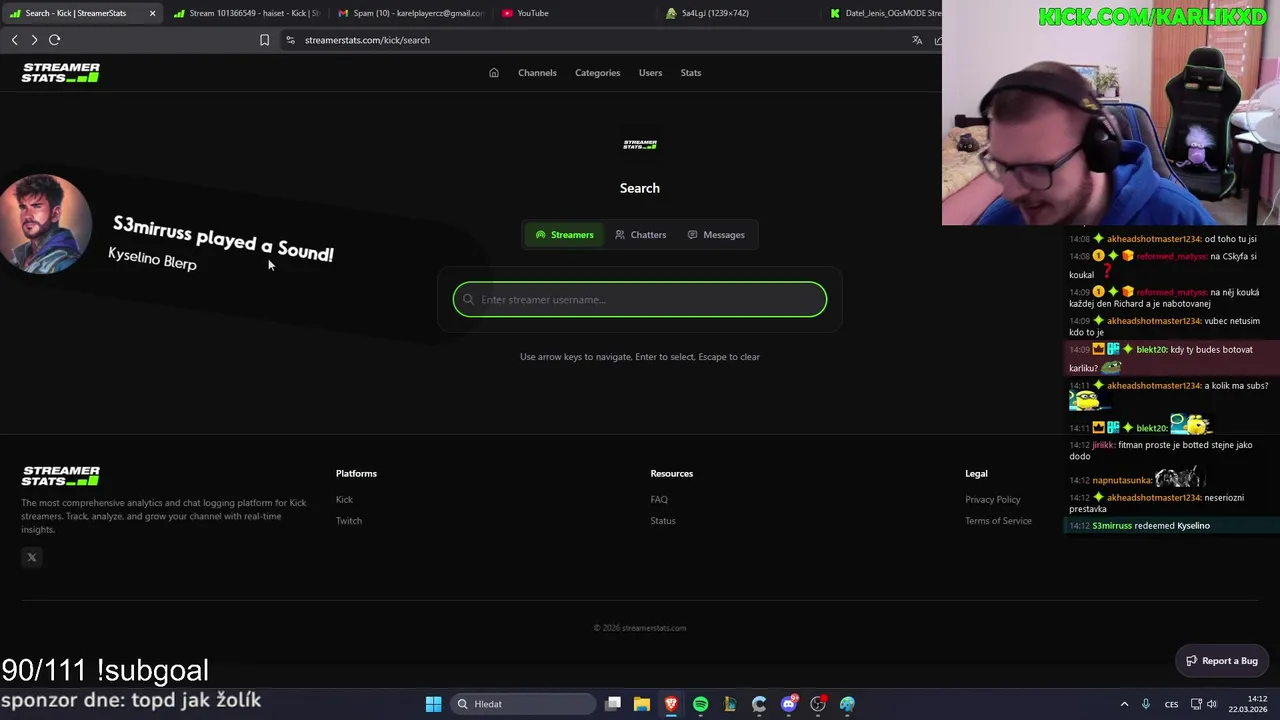Open FAQ link under Resources
This screenshot has height=720, width=1280.
click(x=659, y=500)
